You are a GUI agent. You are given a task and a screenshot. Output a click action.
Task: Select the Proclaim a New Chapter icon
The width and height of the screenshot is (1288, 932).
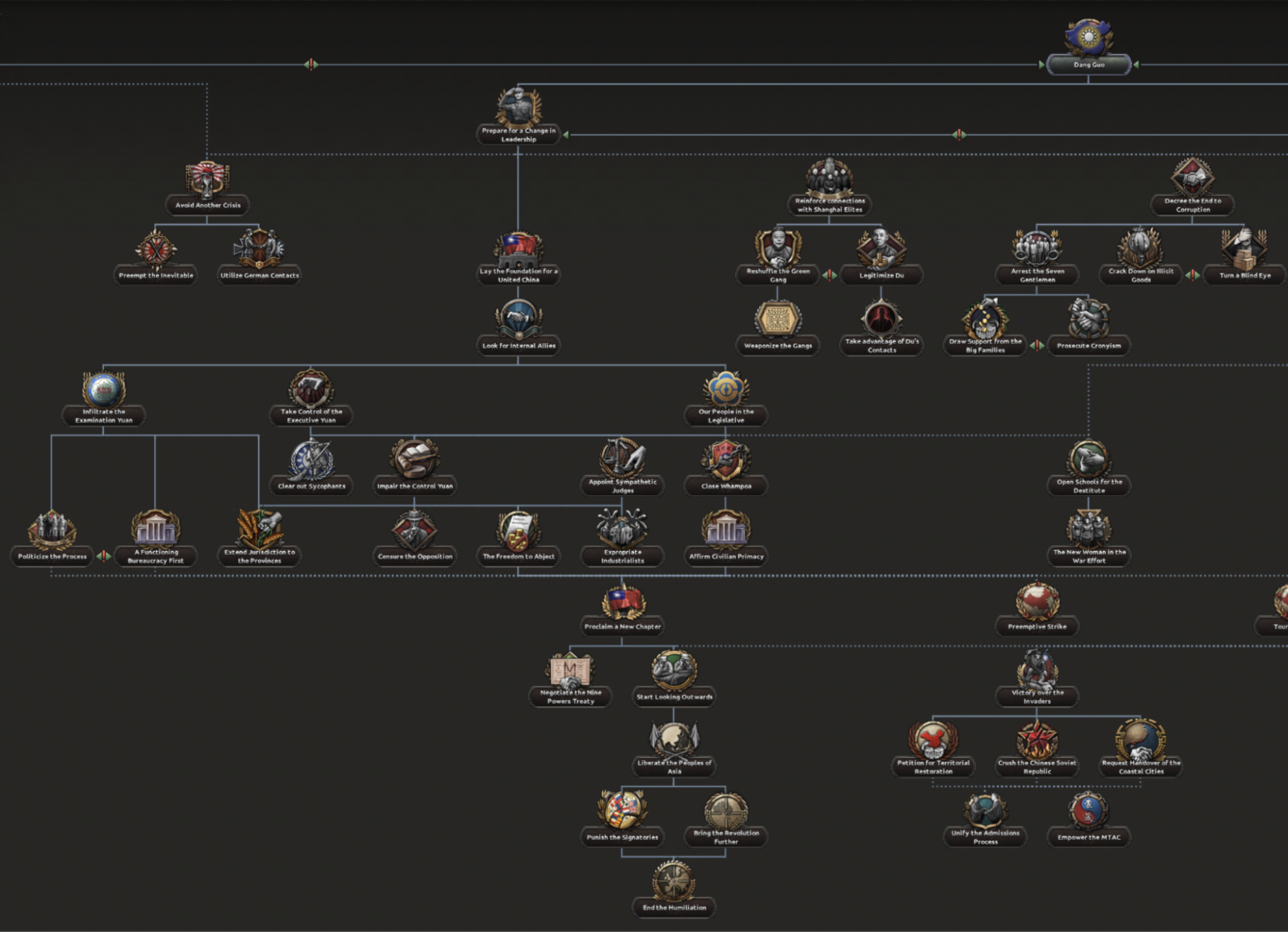coord(622,601)
